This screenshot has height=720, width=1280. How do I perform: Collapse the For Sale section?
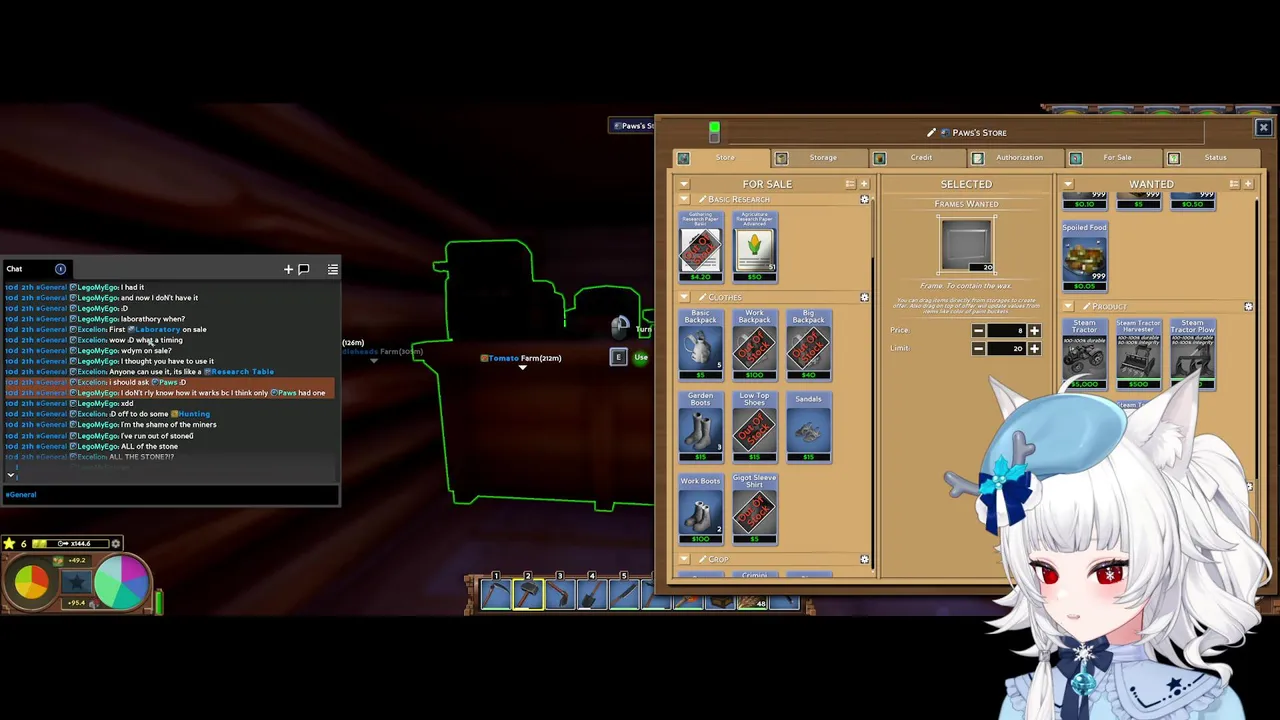click(x=684, y=184)
